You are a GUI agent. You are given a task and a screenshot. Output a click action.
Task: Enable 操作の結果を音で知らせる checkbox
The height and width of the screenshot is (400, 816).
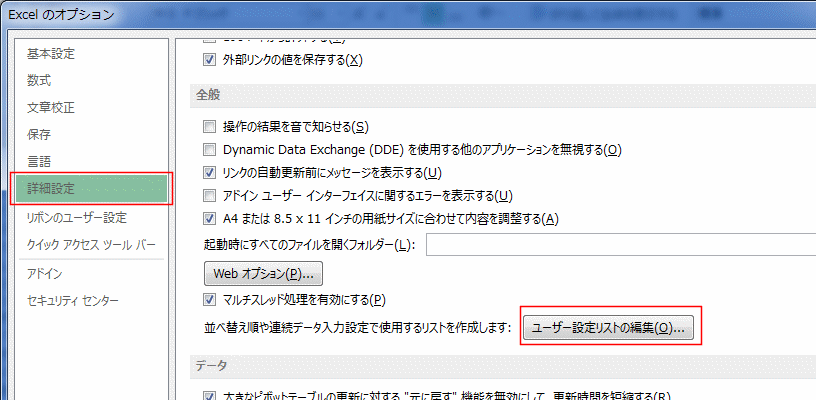click(x=209, y=126)
